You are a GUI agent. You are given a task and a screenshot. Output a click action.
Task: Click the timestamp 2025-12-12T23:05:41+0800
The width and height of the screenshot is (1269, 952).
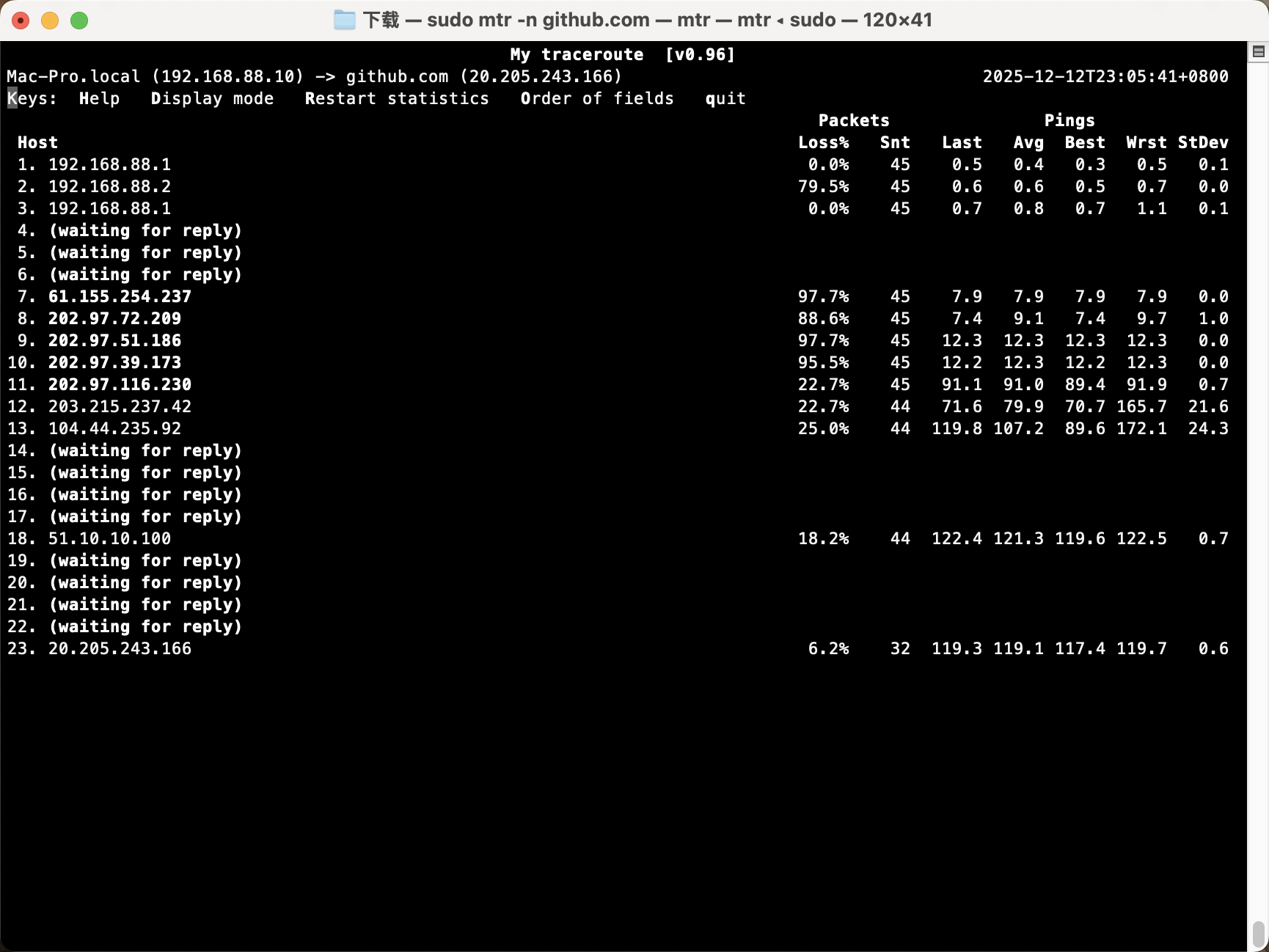pyautogui.click(x=1105, y=76)
